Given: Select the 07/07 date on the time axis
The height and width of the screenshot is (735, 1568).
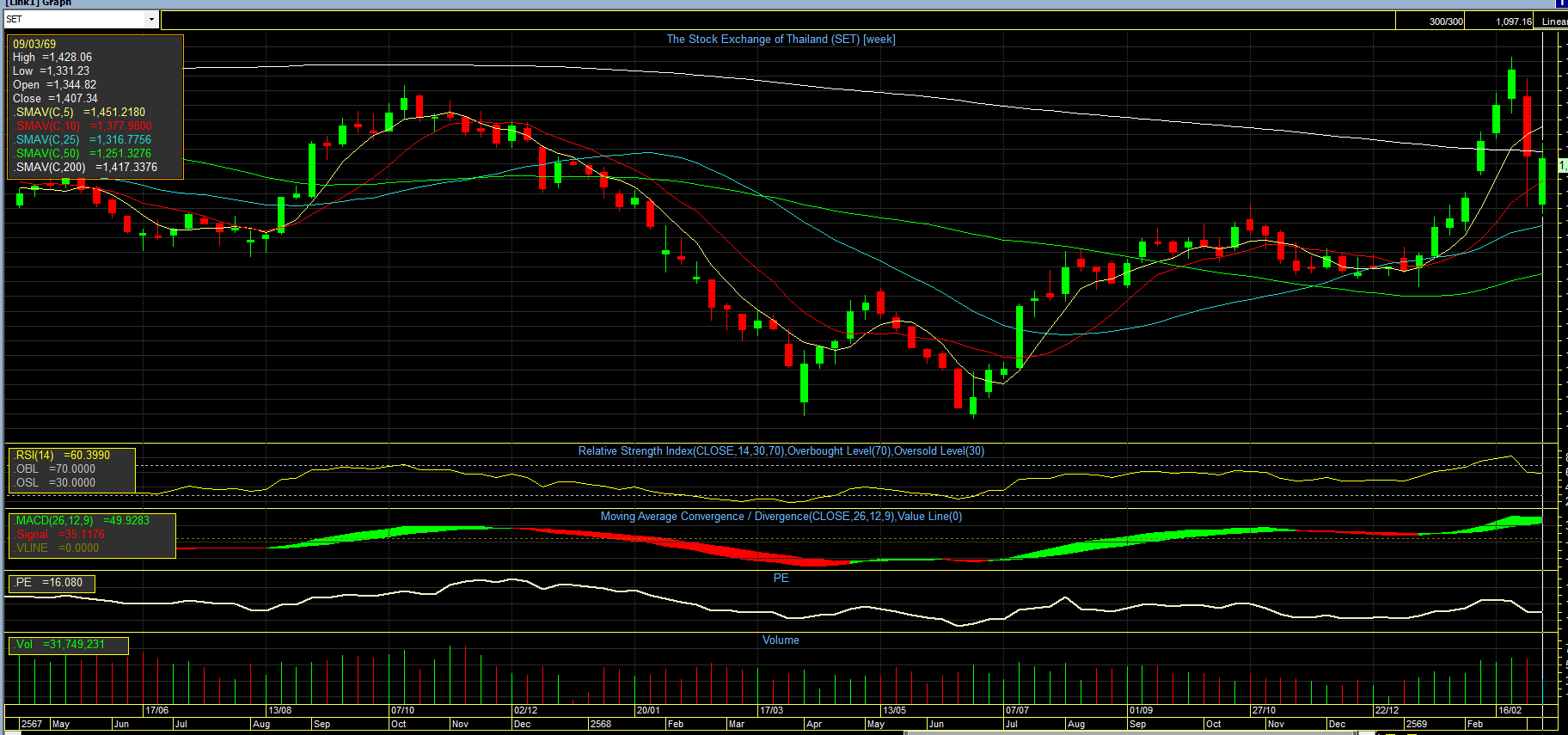Looking at the screenshot, I should [x=1018, y=711].
